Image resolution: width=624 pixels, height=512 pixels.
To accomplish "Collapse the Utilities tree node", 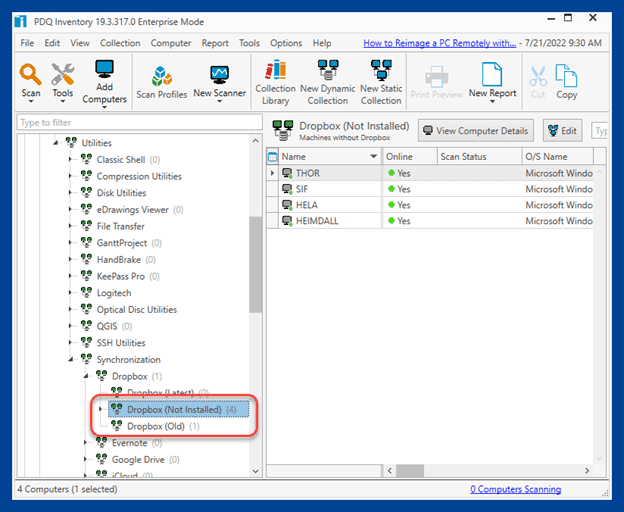I will [56, 142].
